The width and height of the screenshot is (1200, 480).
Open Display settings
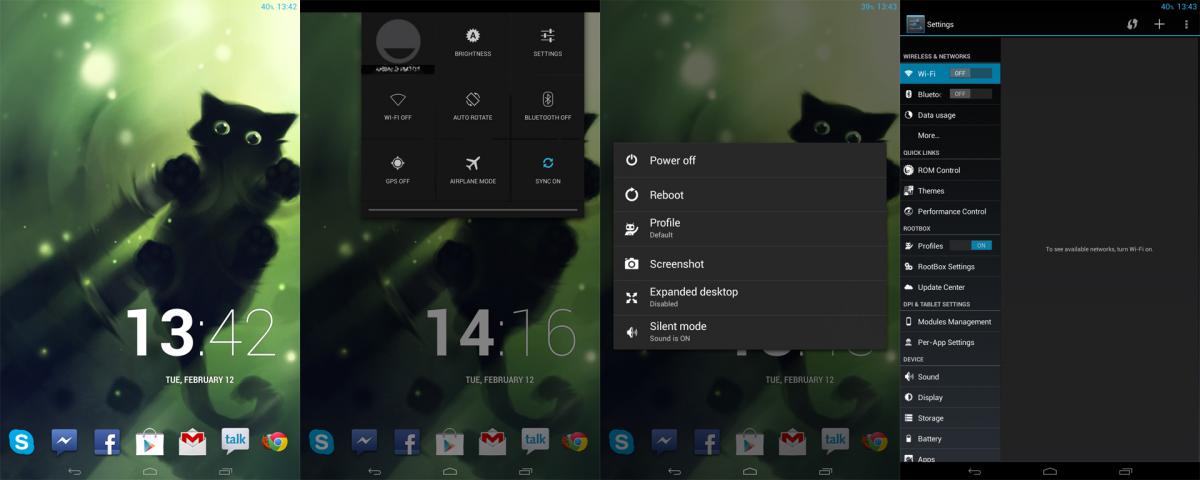coord(950,398)
